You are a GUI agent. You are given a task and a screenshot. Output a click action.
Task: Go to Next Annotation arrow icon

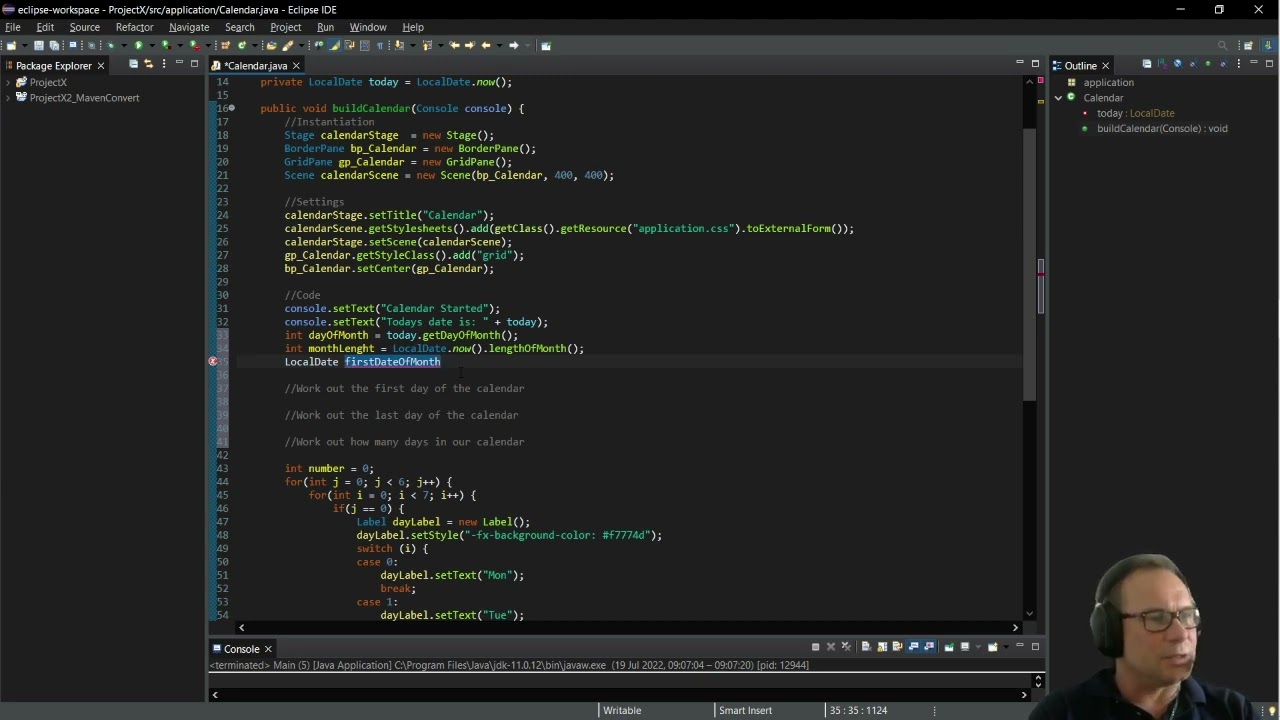pyautogui.click(x=399, y=45)
